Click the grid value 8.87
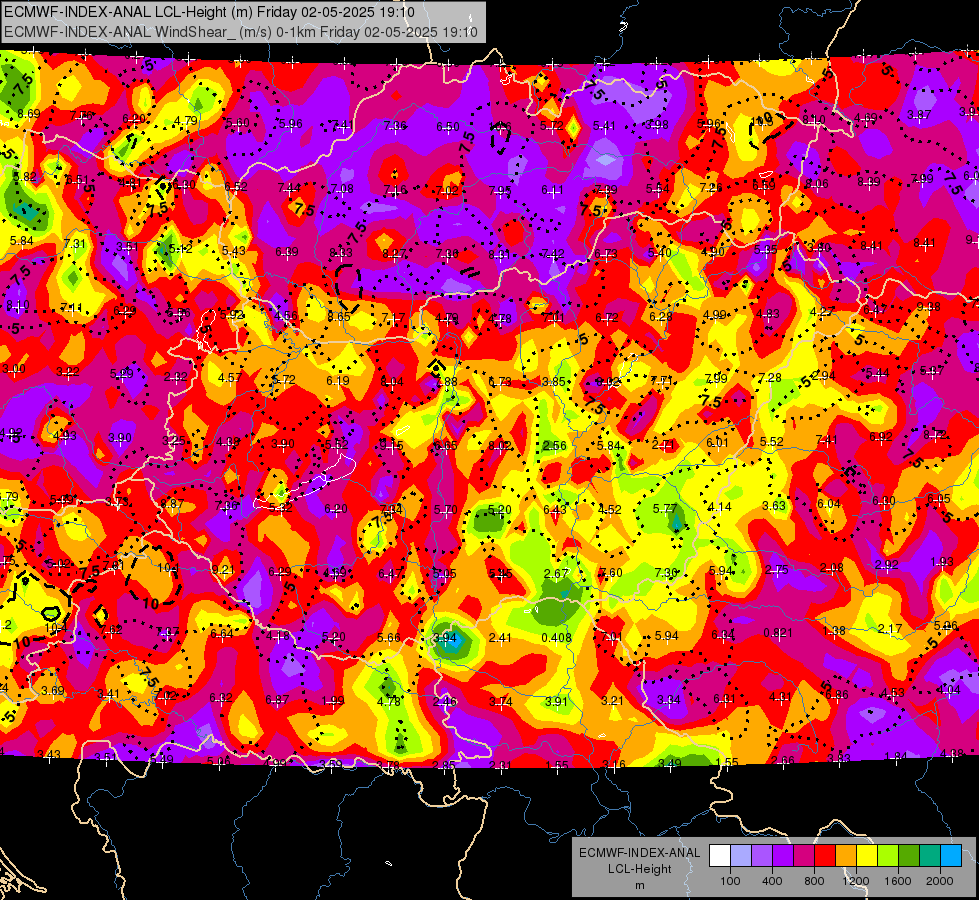This screenshot has height=900, width=979. [172, 504]
